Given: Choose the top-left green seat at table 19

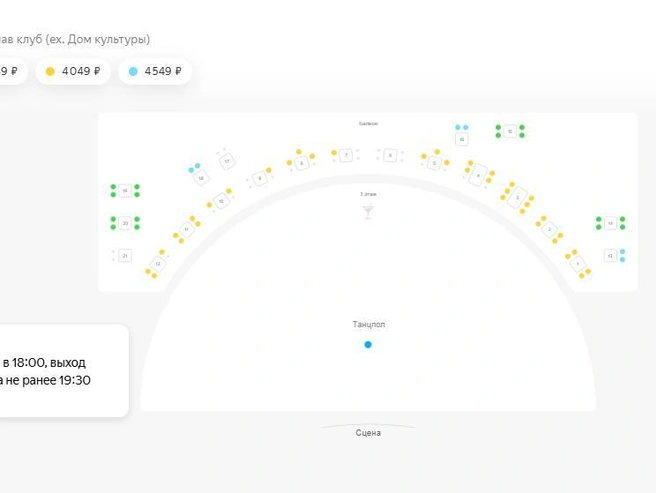Looking at the screenshot, I should tap(113, 187).
